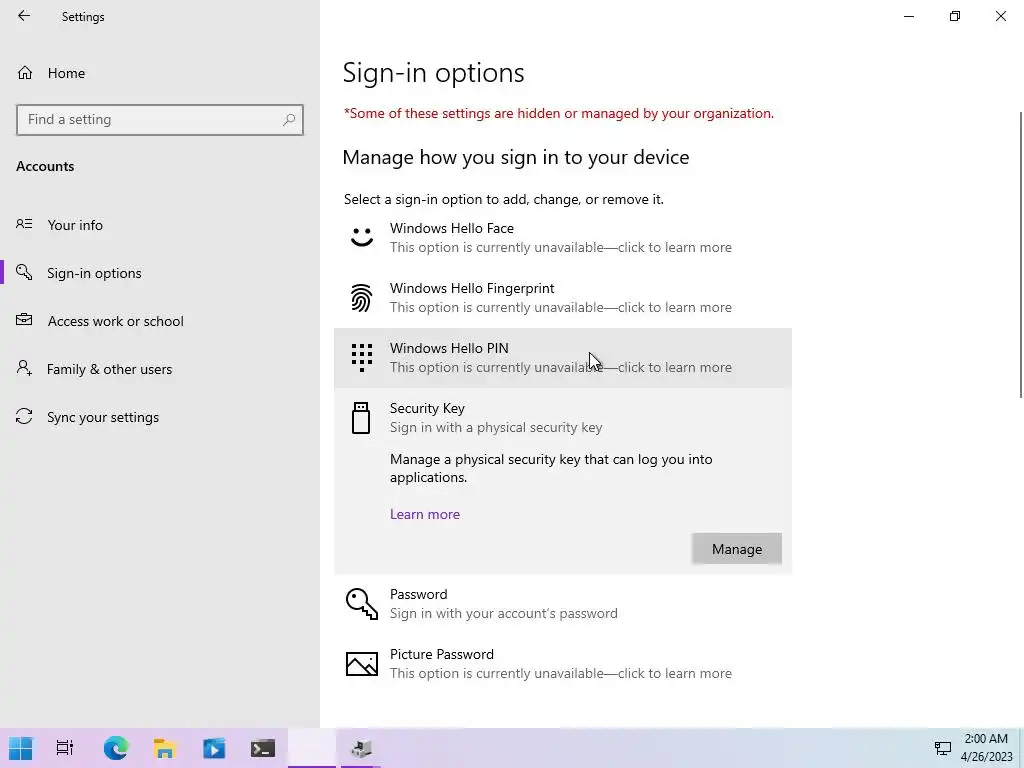1024x768 pixels.
Task: Click the Manage button for Security Key
Action: (x=737, y=549)
